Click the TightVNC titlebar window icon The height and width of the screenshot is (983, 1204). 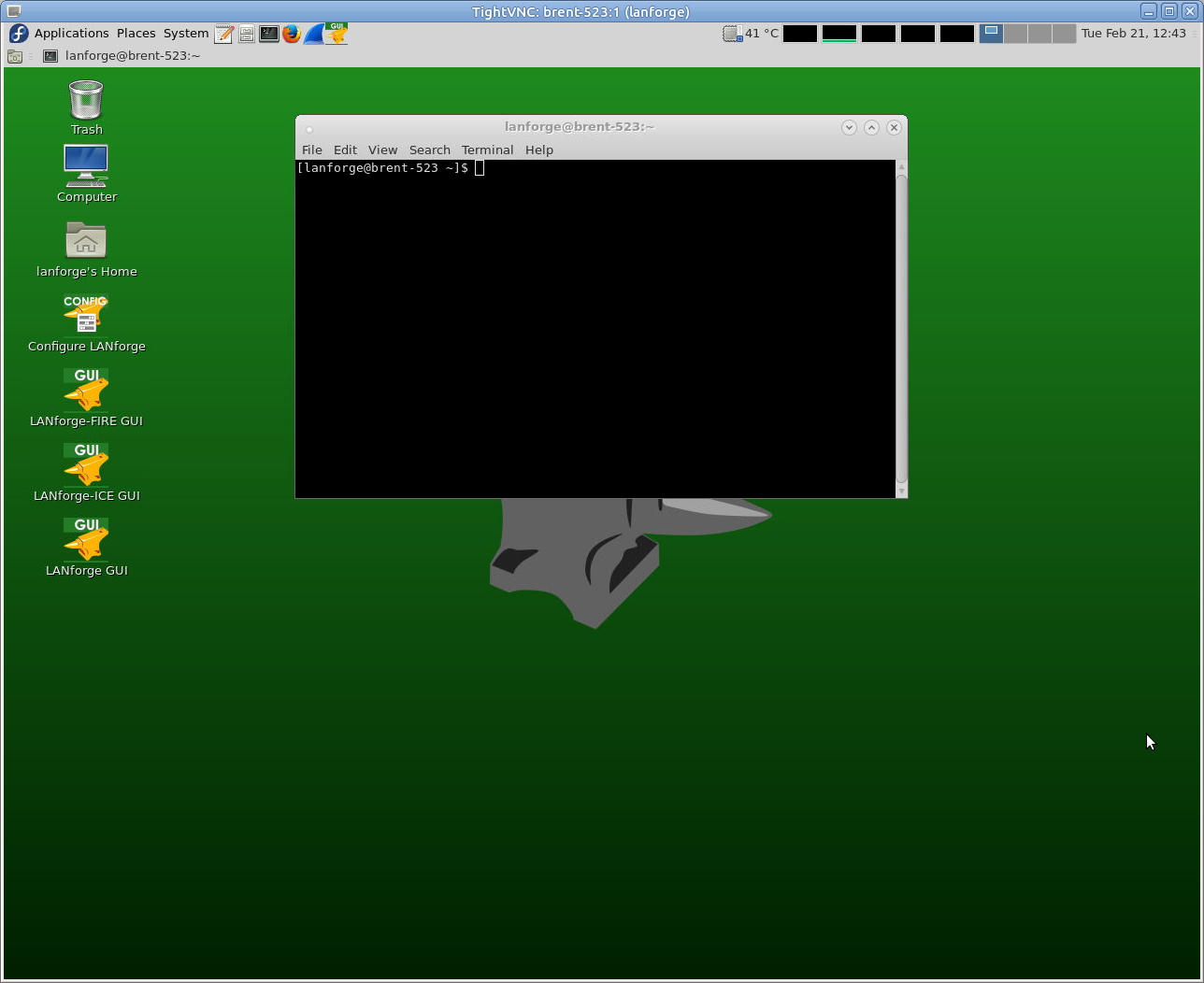click(14, 11)
